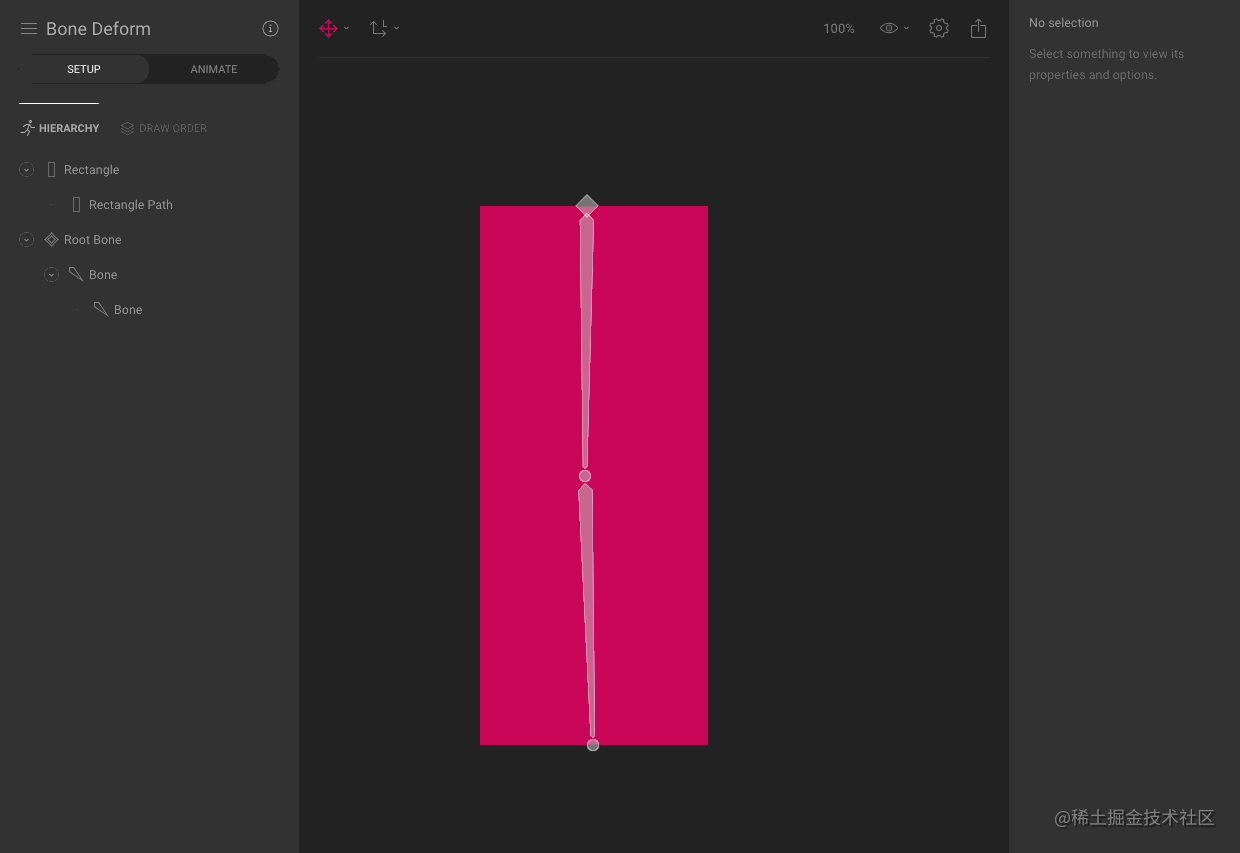
Task: Switch to SETUP mode
Action: click(x=84, y=69)
